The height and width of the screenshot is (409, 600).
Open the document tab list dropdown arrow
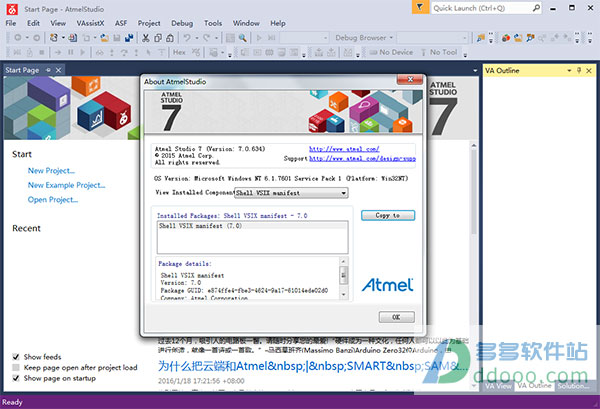[x=475, y=70]
